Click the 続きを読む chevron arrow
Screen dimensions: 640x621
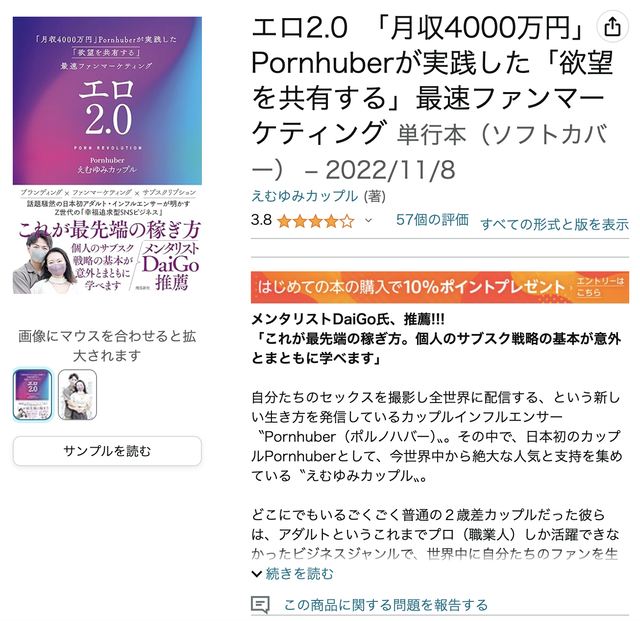[x=256, y=574]
